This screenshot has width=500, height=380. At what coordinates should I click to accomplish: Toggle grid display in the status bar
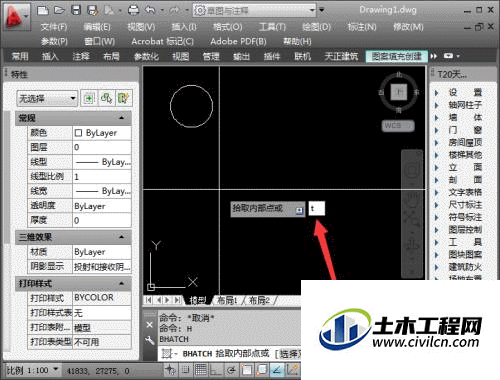[x=201, y=370]
